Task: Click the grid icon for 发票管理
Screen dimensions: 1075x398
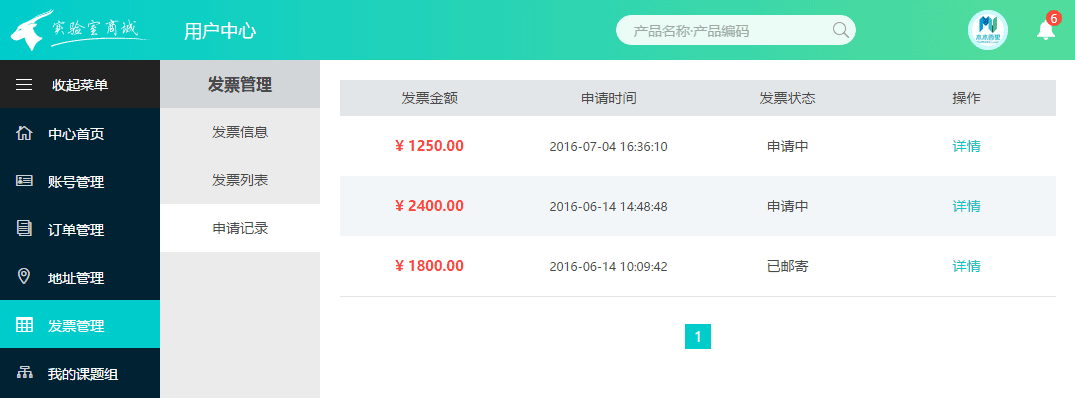Action: tap(24, 325)
